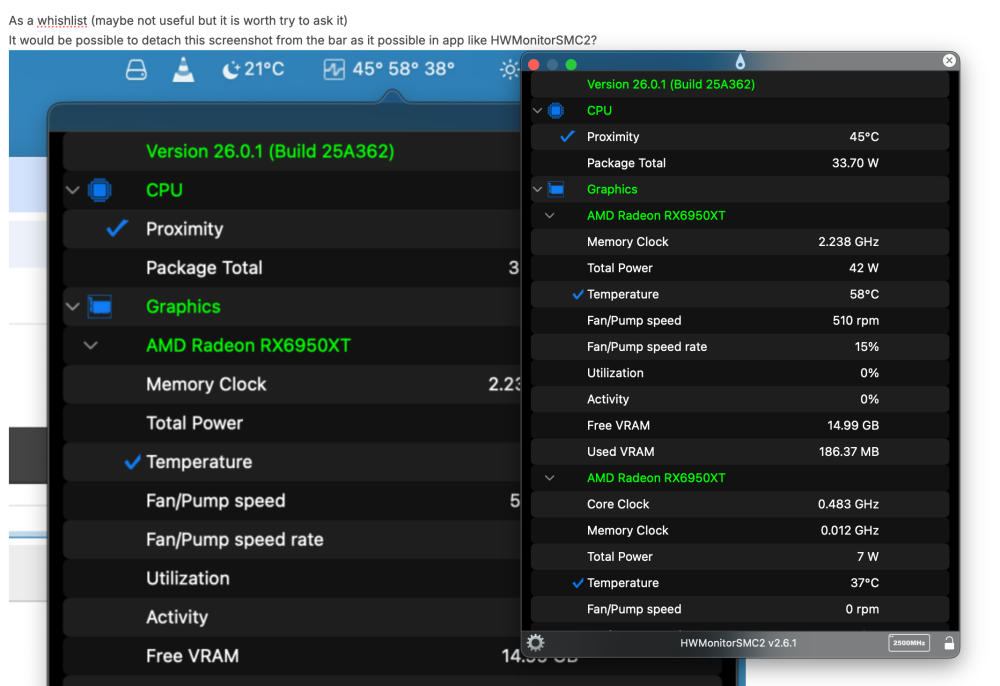The height and width of the screenshot is (686, 1000).
Task: Click HWMonitorSMC2 v2.6.1 footer label
Action: pyautogui.click(x=738, y=643)
